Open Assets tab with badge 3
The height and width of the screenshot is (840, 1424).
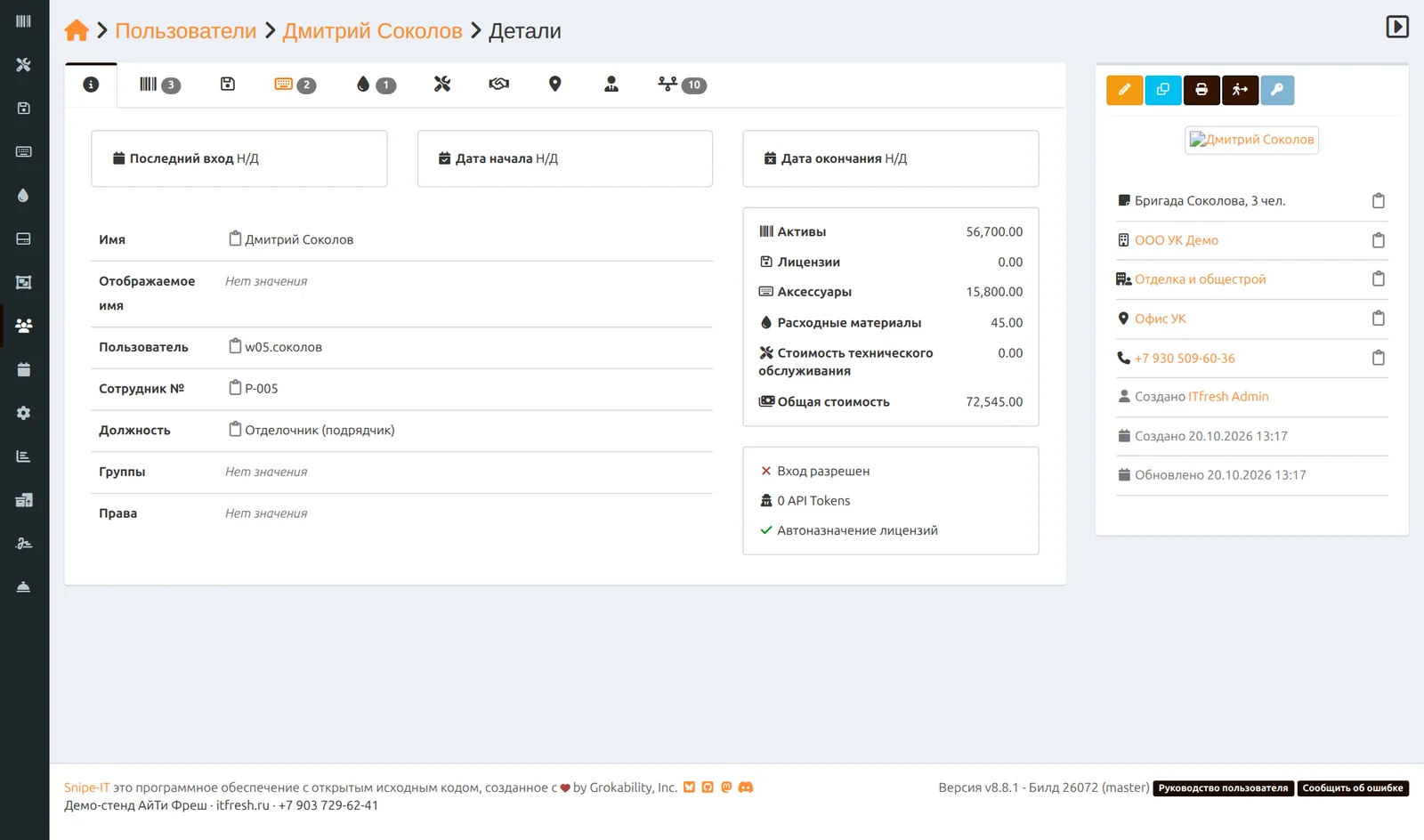pyautogui.click(x=159, y=85)
